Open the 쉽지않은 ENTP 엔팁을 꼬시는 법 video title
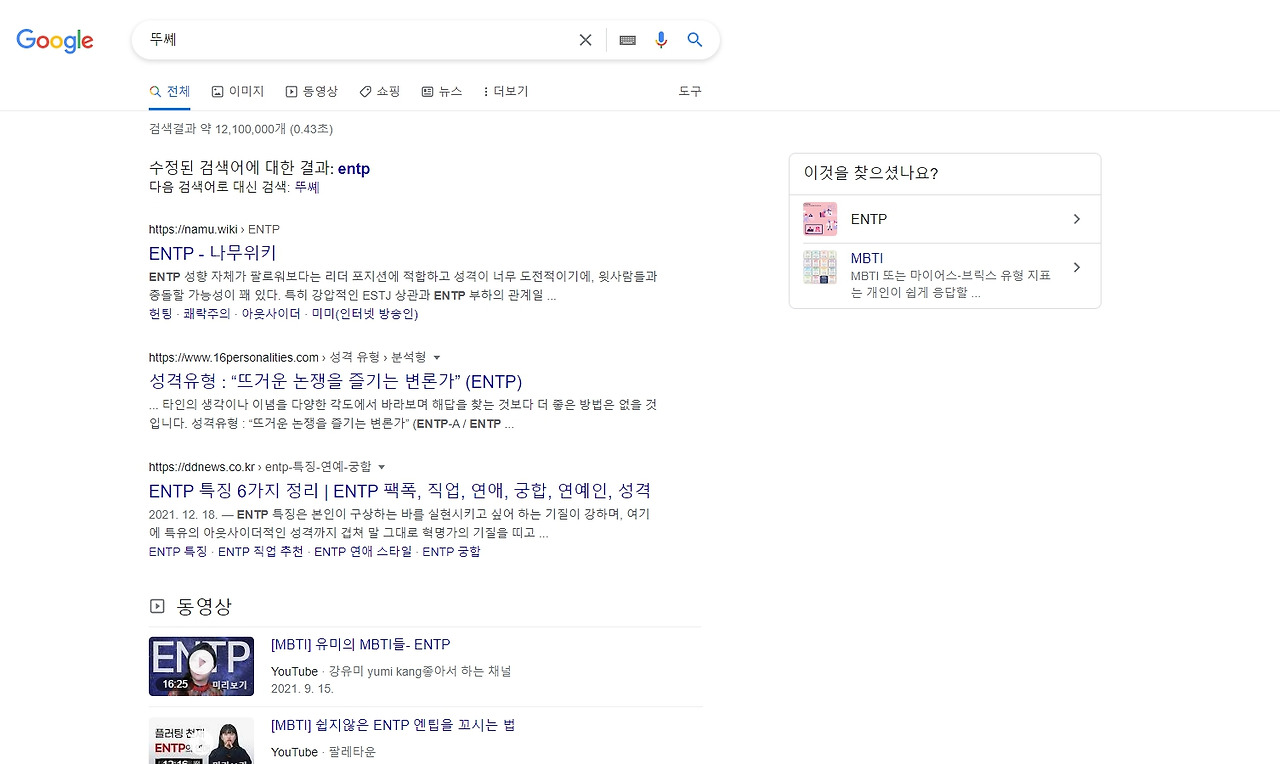 coord(393,725)
